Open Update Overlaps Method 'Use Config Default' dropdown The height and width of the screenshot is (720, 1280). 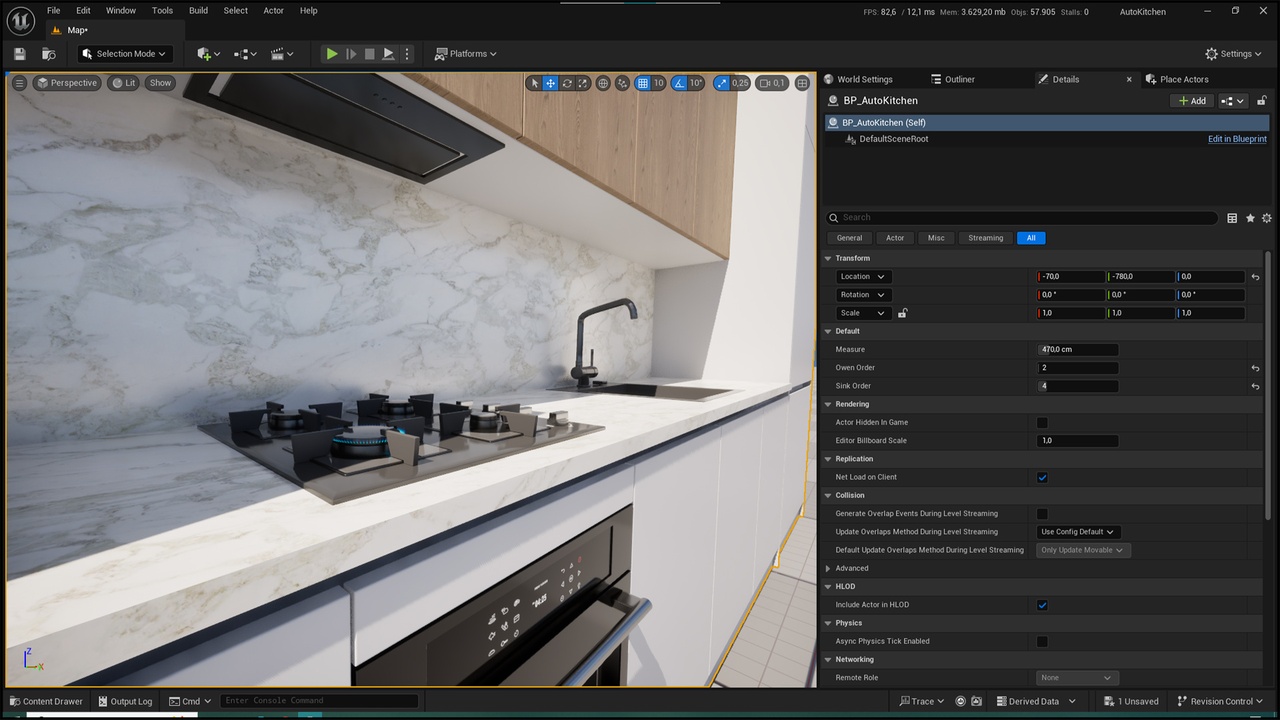[x=1077, y=532]
